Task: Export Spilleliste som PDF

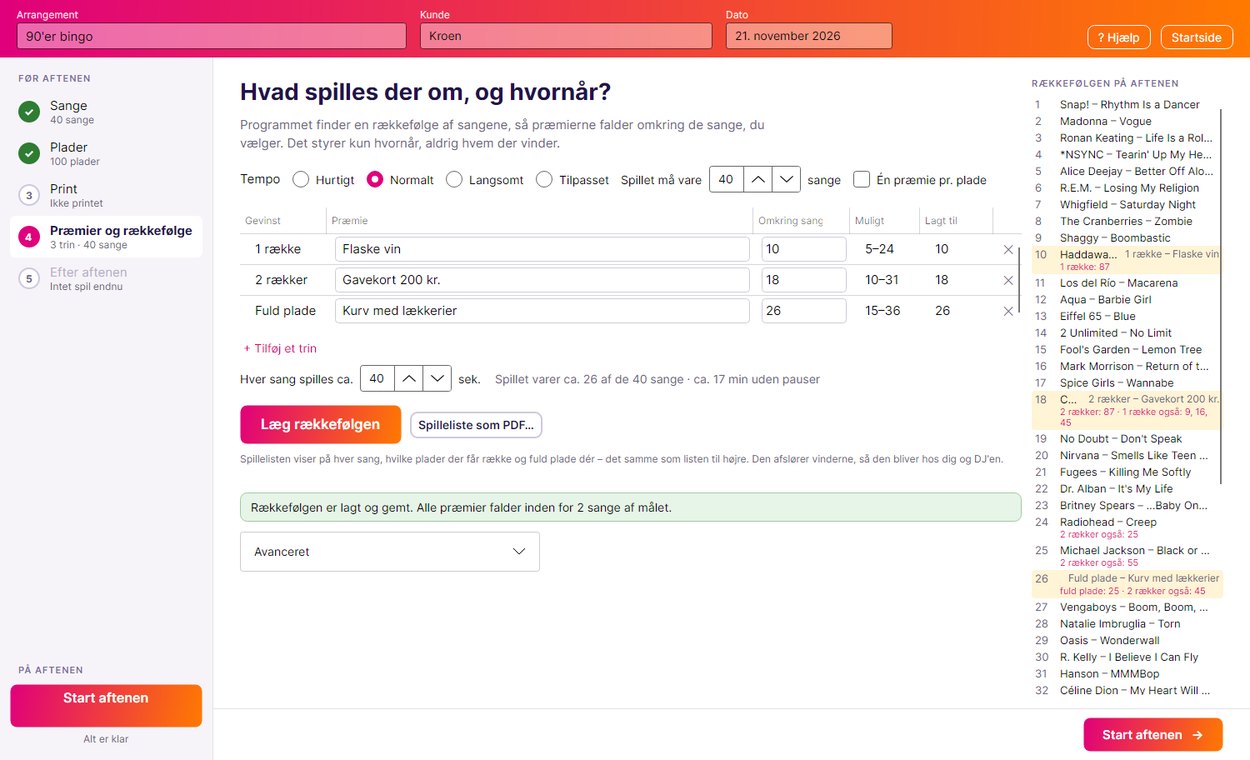Action: pos(476,425)
